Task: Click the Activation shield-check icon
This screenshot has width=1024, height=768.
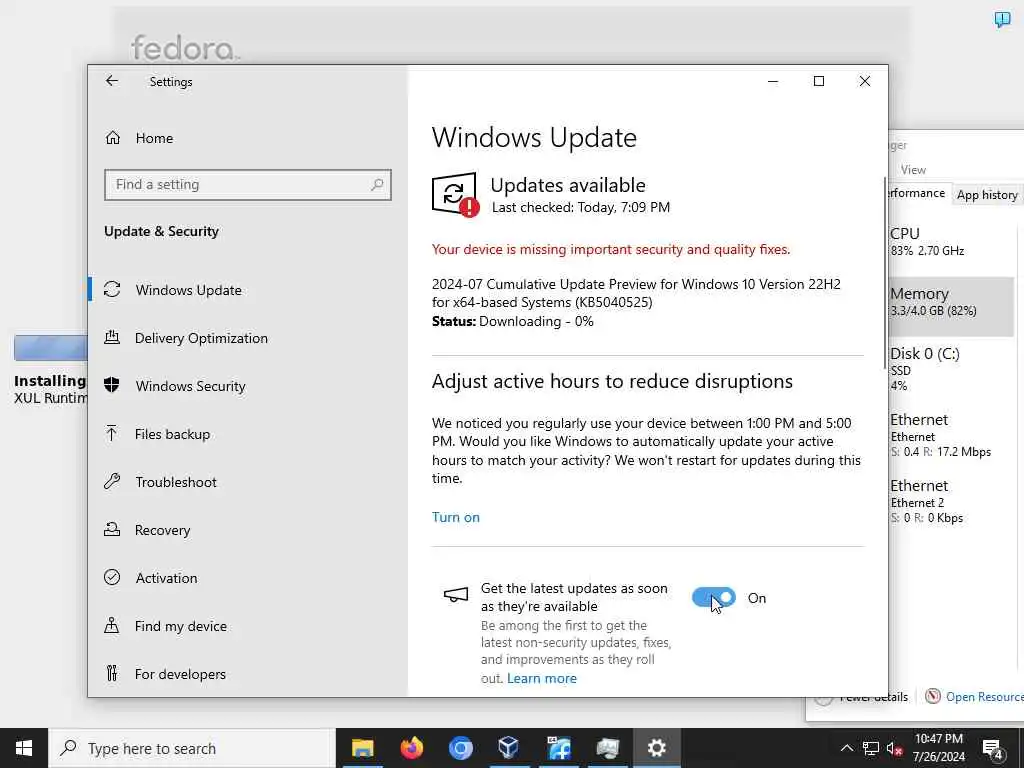Action: (x=112, y=577)
